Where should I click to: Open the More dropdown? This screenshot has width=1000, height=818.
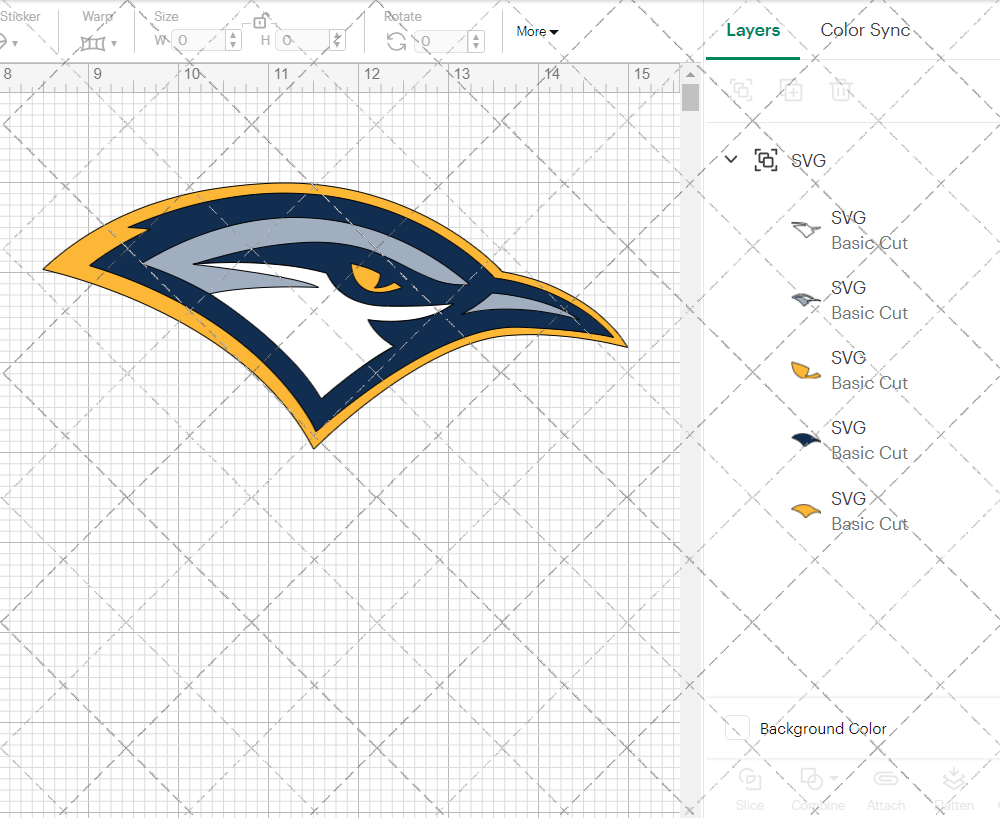(537, 31)
